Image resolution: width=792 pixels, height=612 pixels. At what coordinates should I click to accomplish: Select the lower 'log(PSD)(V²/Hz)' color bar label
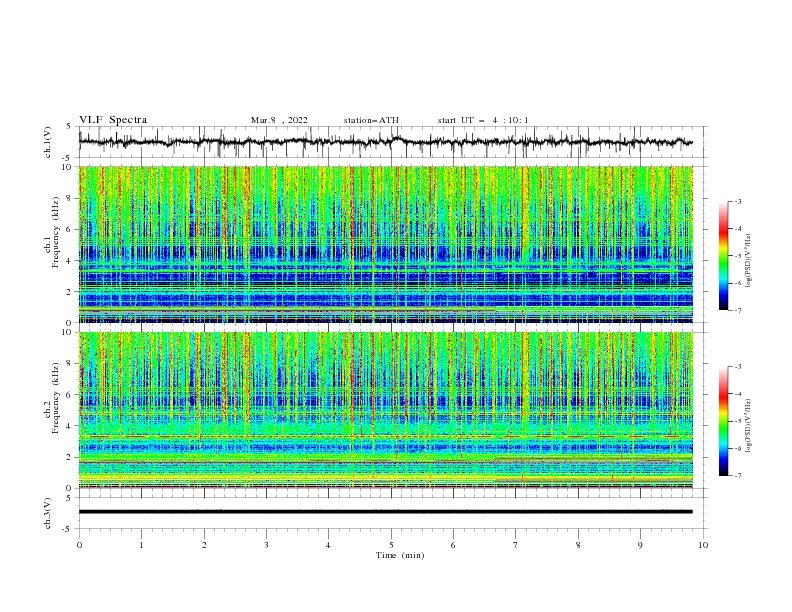749,426
